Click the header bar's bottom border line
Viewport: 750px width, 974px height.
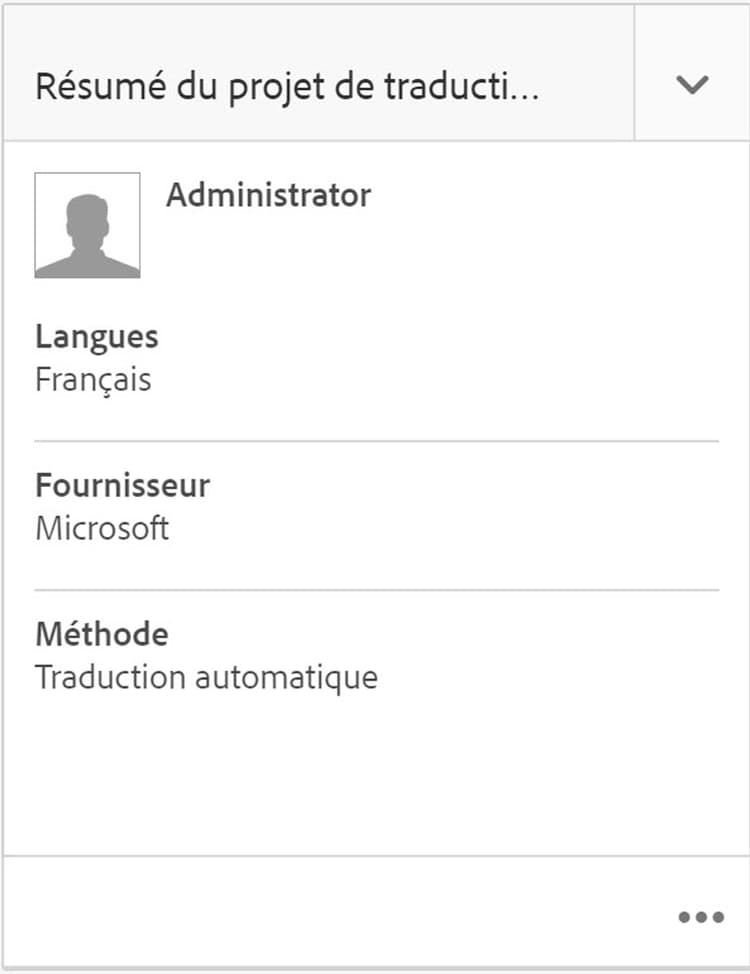pos(320,140)
